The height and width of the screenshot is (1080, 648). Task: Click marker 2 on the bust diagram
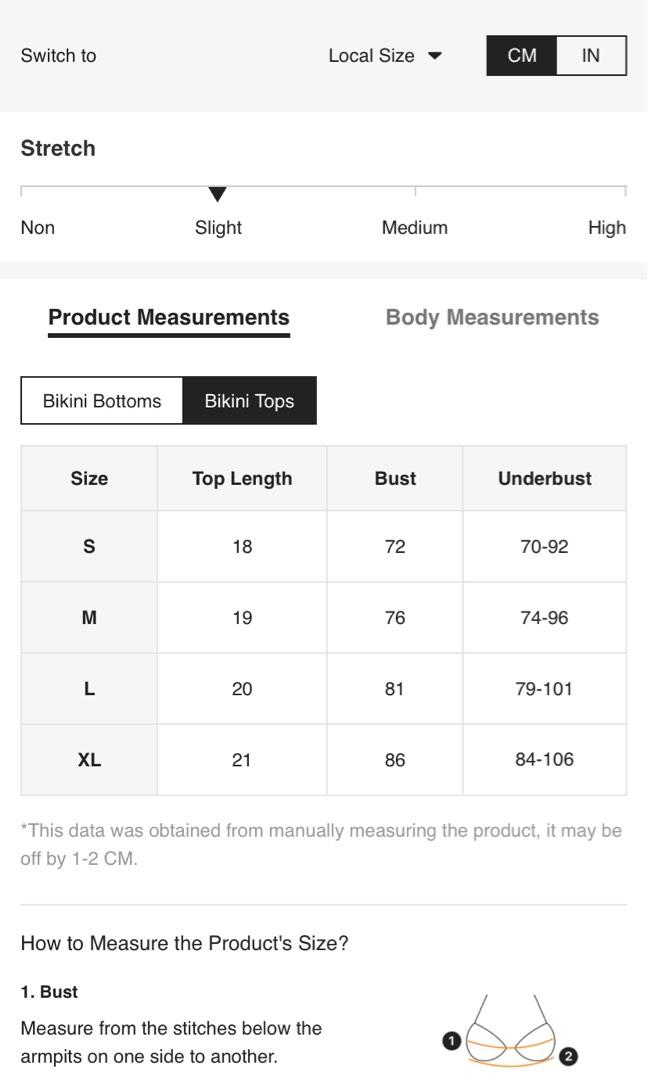pos(568,1056)
